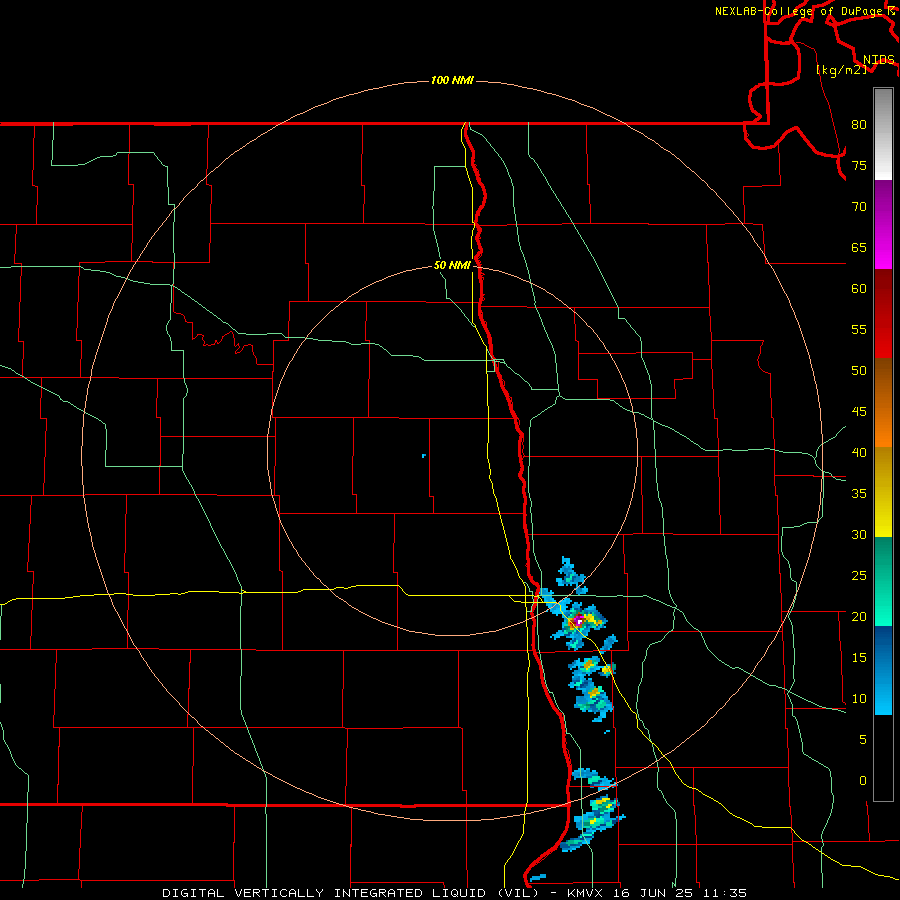Image resolution: width=900 pixels, height=900 pixels.
Task: Click the magenta-purple segment of the color bar
Action: [x=883, y=224]
